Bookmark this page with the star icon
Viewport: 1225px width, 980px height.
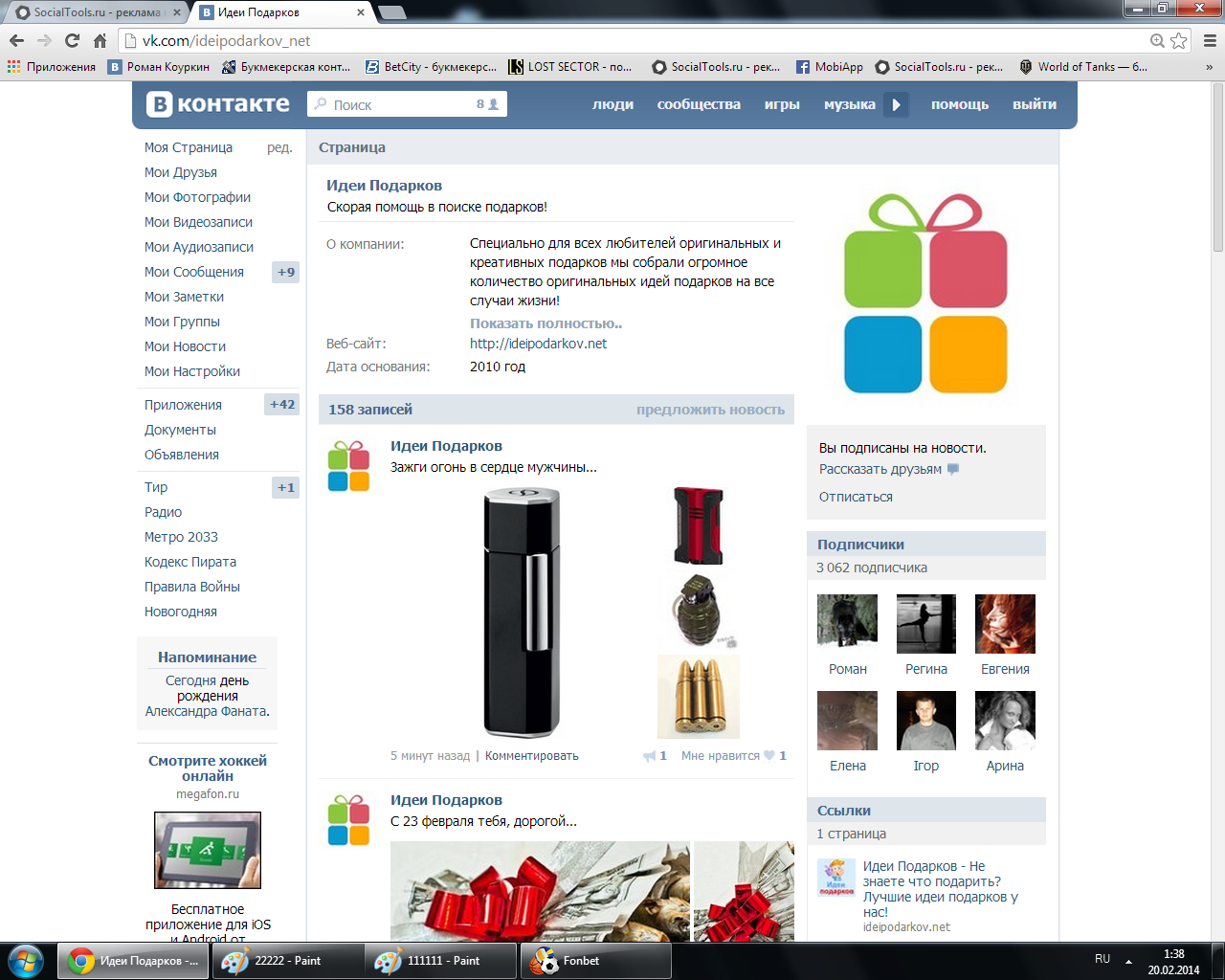click(x=1179, y=40)
